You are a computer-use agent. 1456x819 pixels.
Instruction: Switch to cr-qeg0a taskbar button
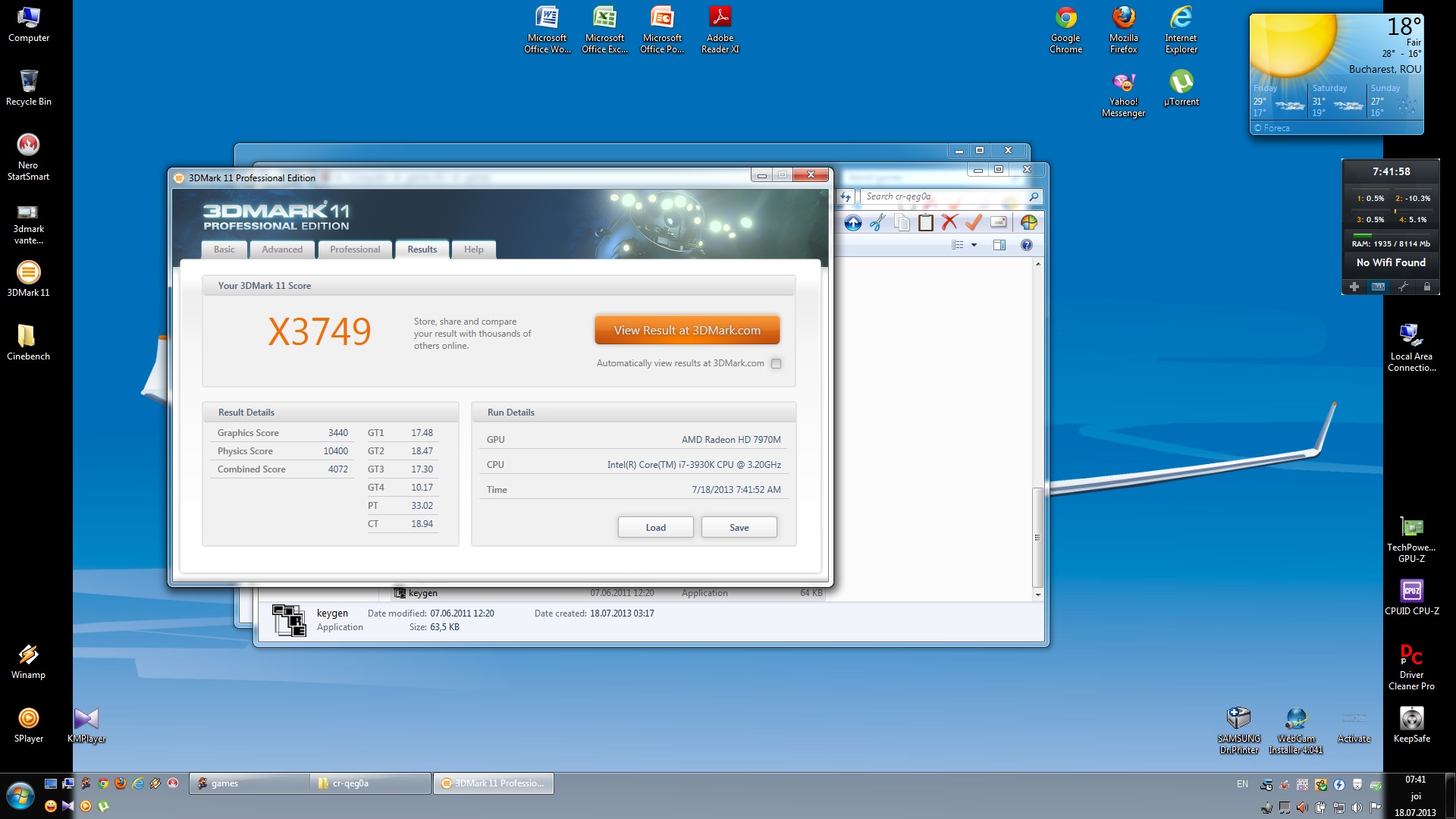[370, 783]
